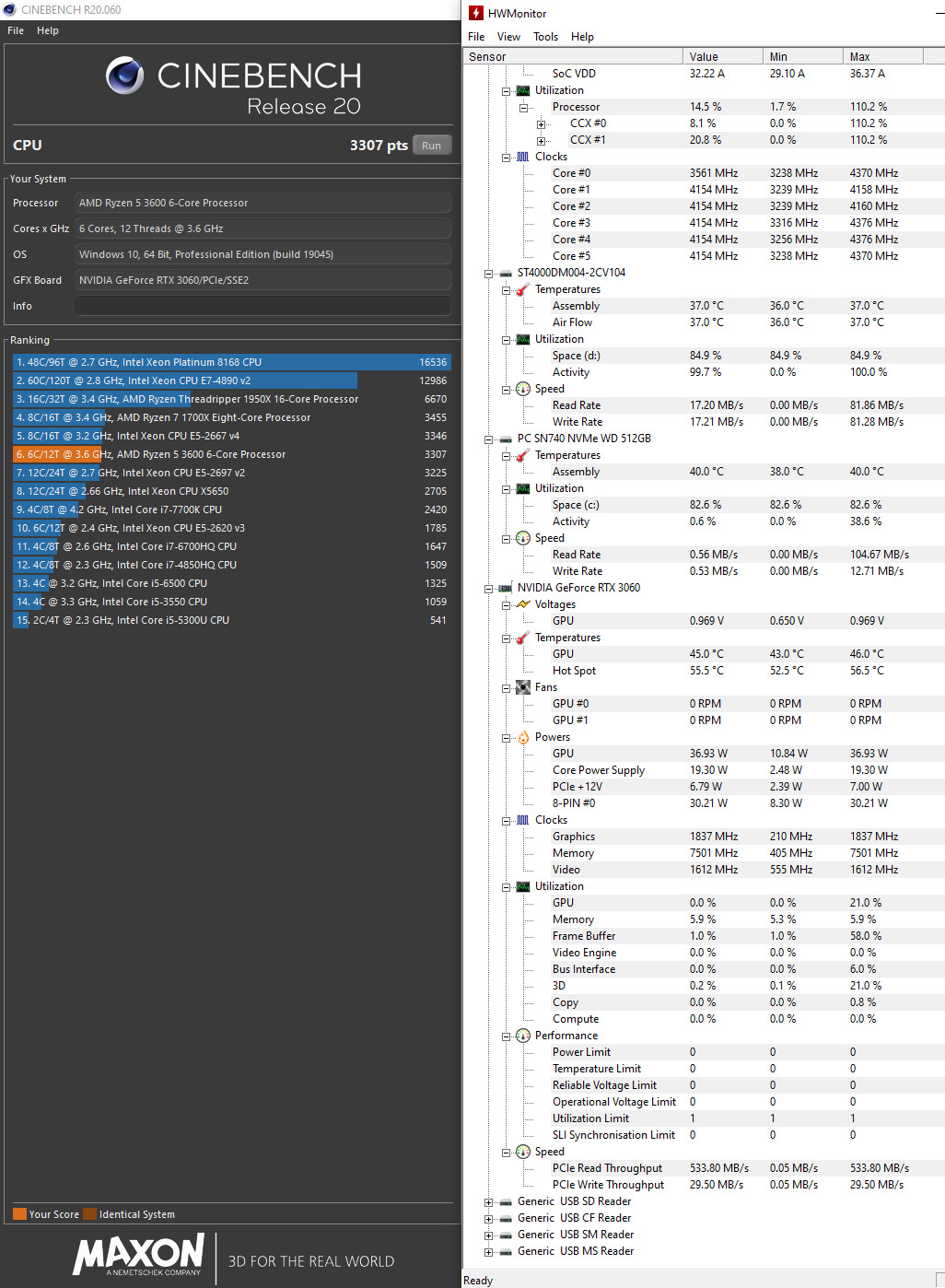945x1288 pixels.
Task: Expand the Generic USB SD Reader node
Action: click(x=488, y=1202)
